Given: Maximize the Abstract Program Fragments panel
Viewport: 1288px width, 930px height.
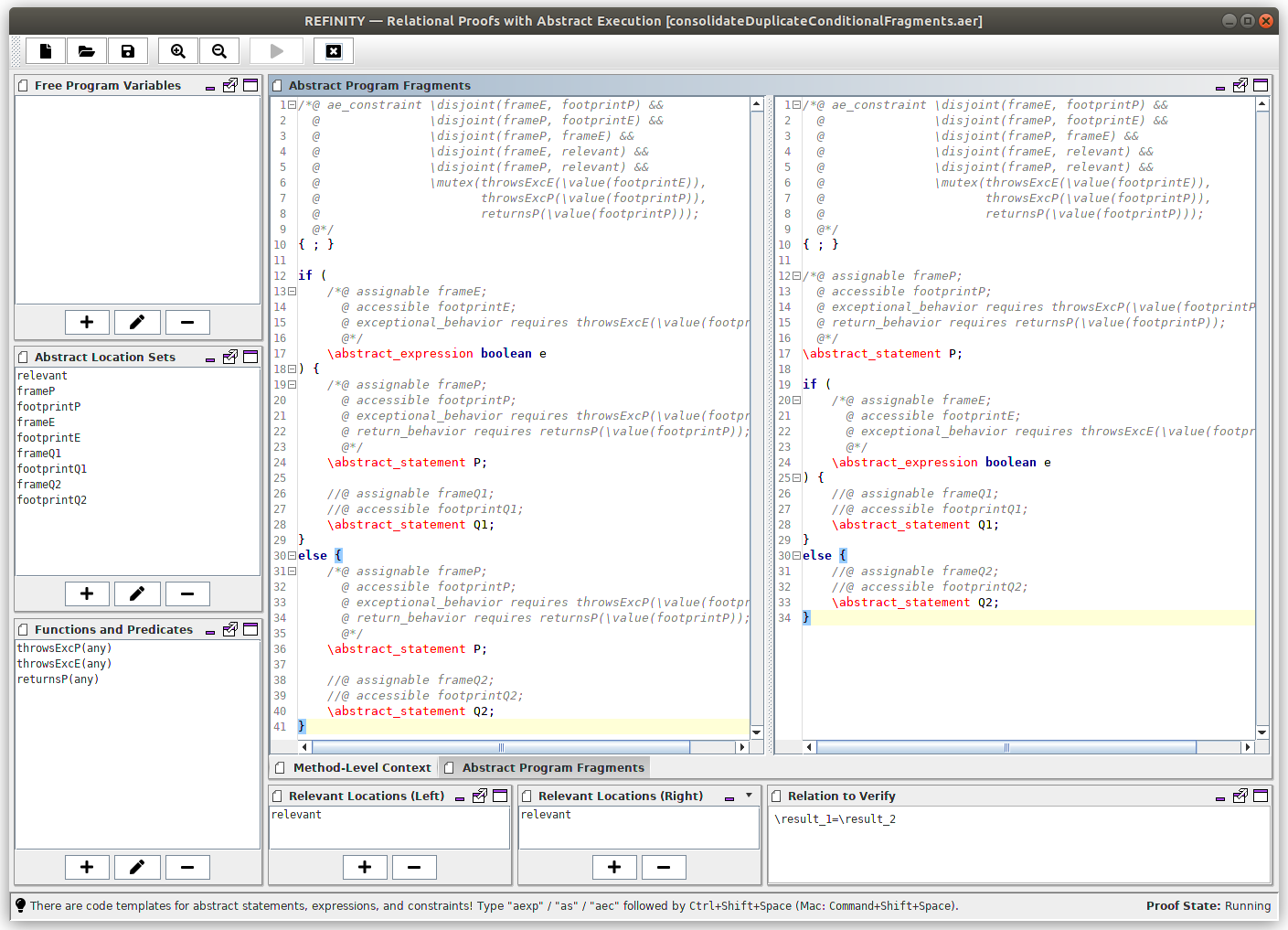Looking at the screenshot, I should (x=1261, y=85).
